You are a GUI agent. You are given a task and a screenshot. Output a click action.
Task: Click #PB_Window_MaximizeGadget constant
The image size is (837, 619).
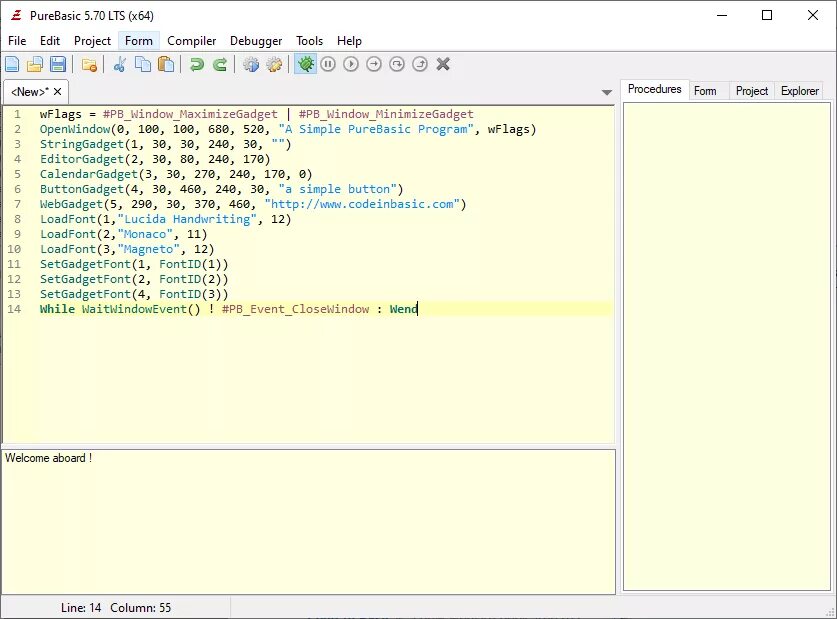190,114
